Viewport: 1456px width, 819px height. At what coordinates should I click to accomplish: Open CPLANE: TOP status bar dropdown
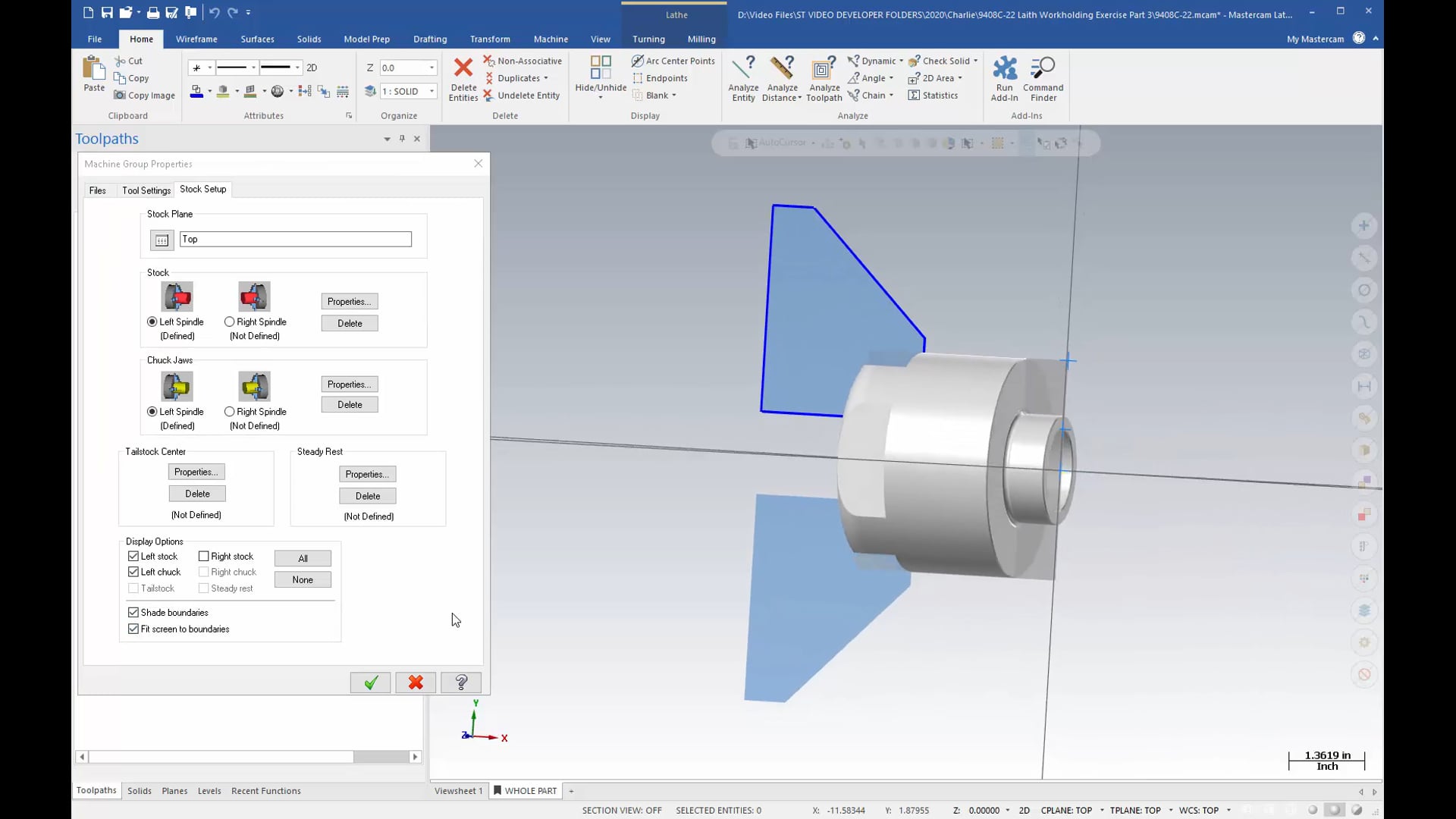[x=1101, y=810]
